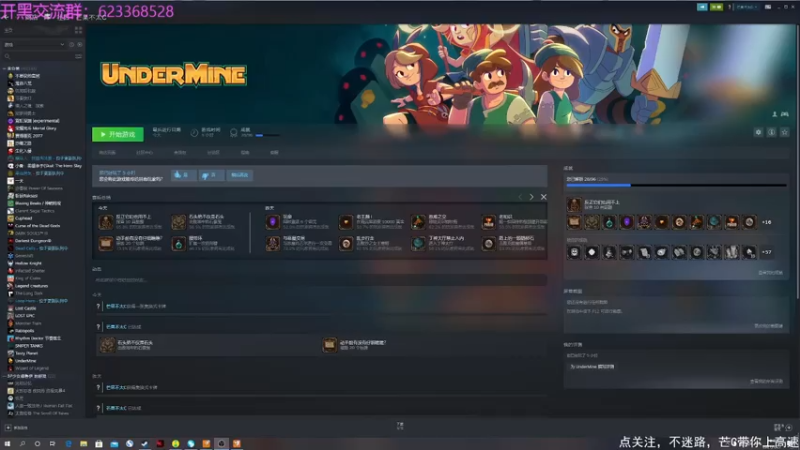Image resolution: width=800 pixels, height=450 pixels.
Task: Open Microsoft Store from taskbar
Action: [99, 443]
